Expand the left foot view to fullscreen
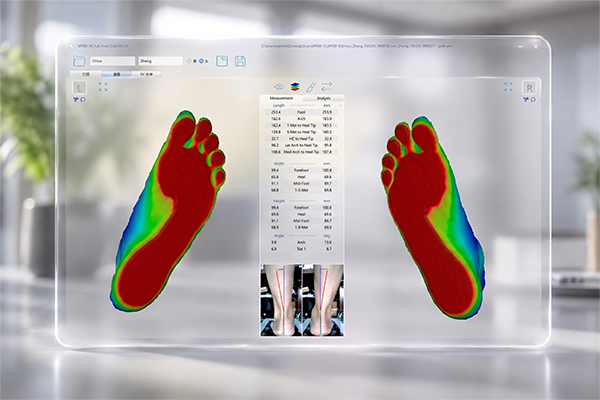Screen dimensions: 600x400 [x=103, y=87]
